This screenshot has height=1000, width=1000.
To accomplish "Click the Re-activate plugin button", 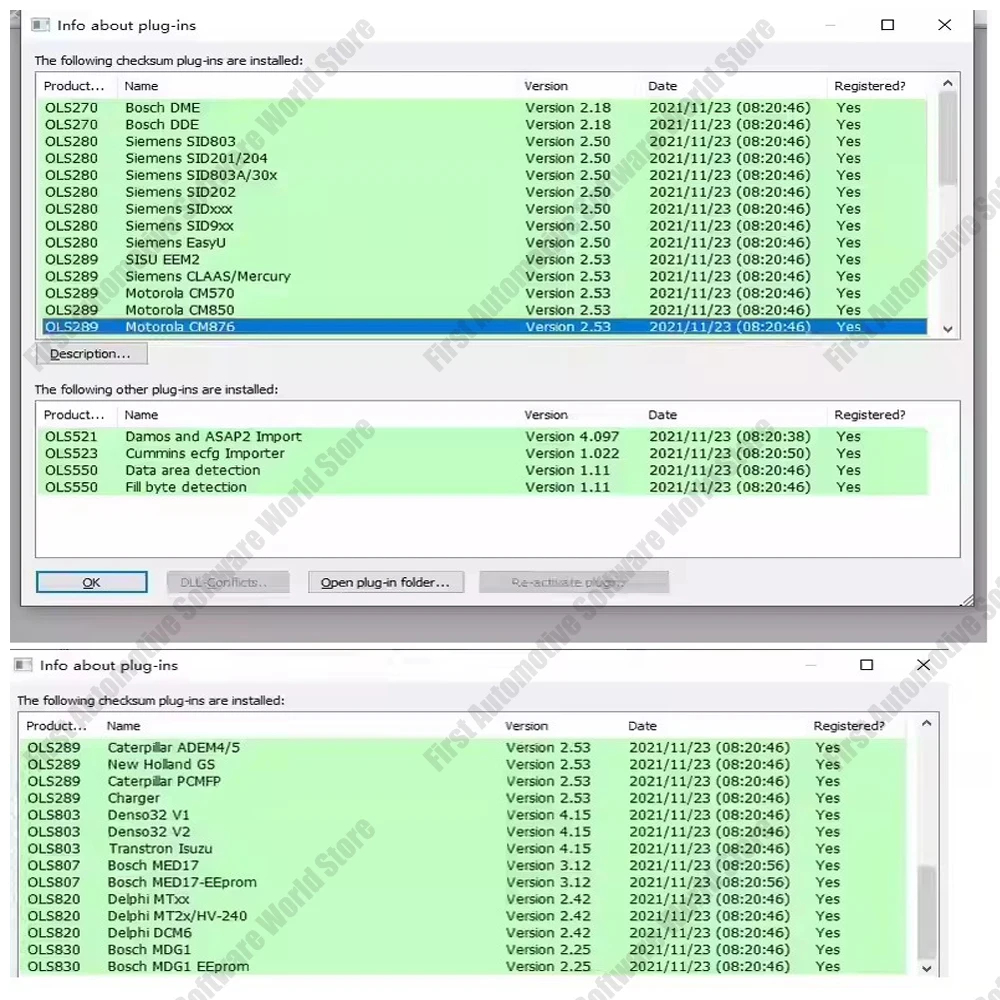I will [x=574, y=582].
